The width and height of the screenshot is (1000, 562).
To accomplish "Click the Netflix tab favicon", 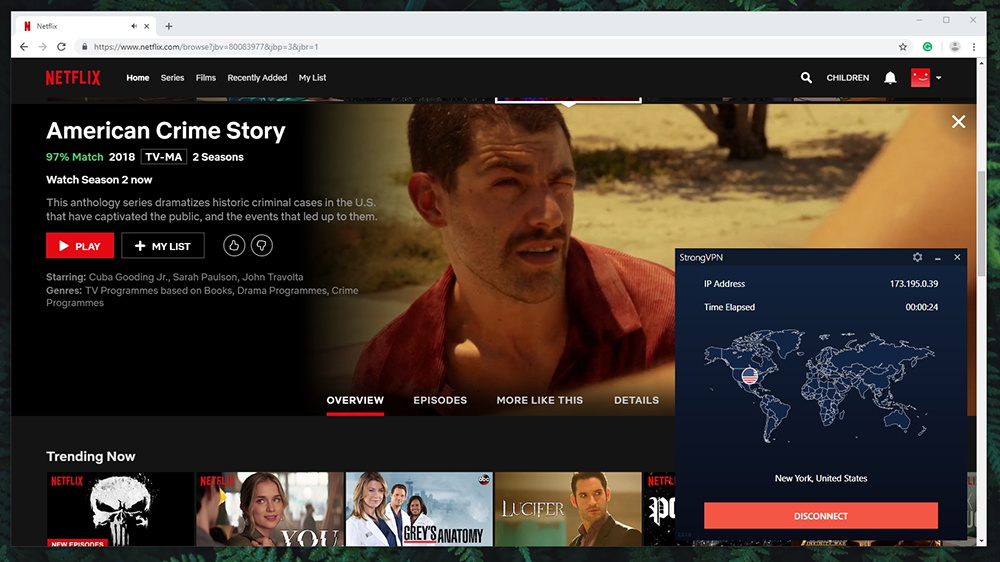I will 27,26.
